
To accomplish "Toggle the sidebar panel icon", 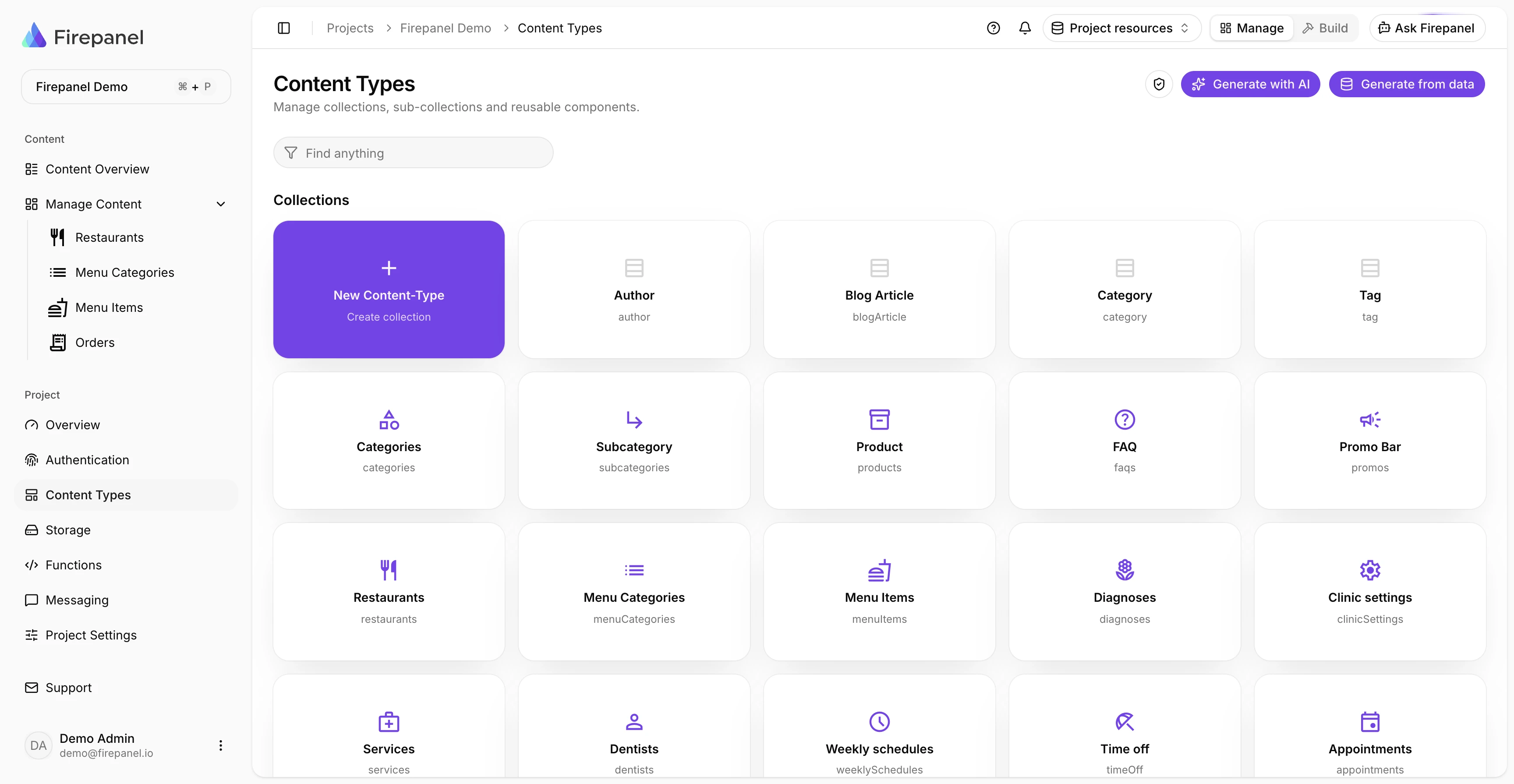I will click(x=284, y=28).
